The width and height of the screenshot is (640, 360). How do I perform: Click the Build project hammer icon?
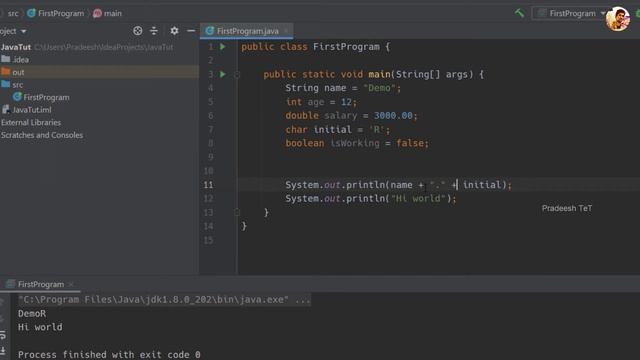click(519, 13)
